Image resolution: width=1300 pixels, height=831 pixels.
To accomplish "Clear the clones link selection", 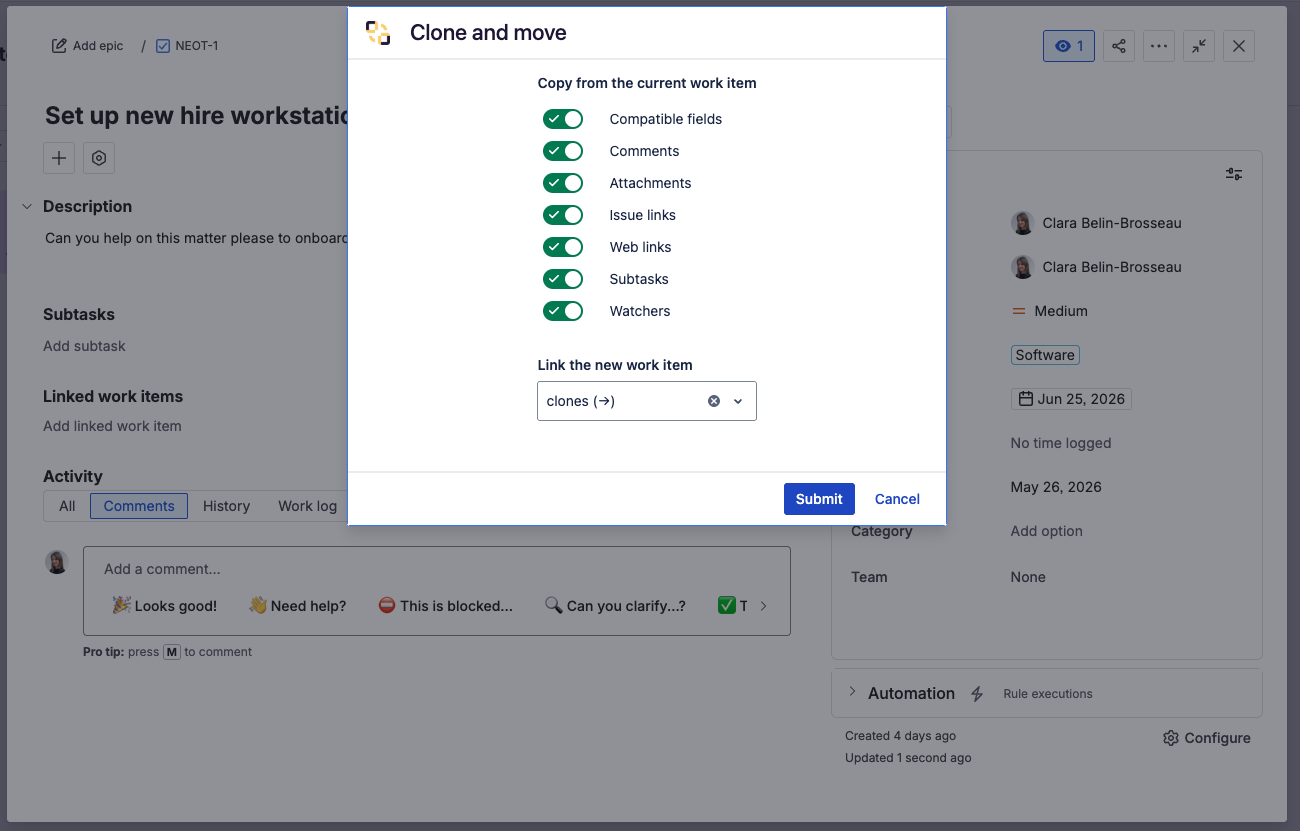I will click(714, 401).
